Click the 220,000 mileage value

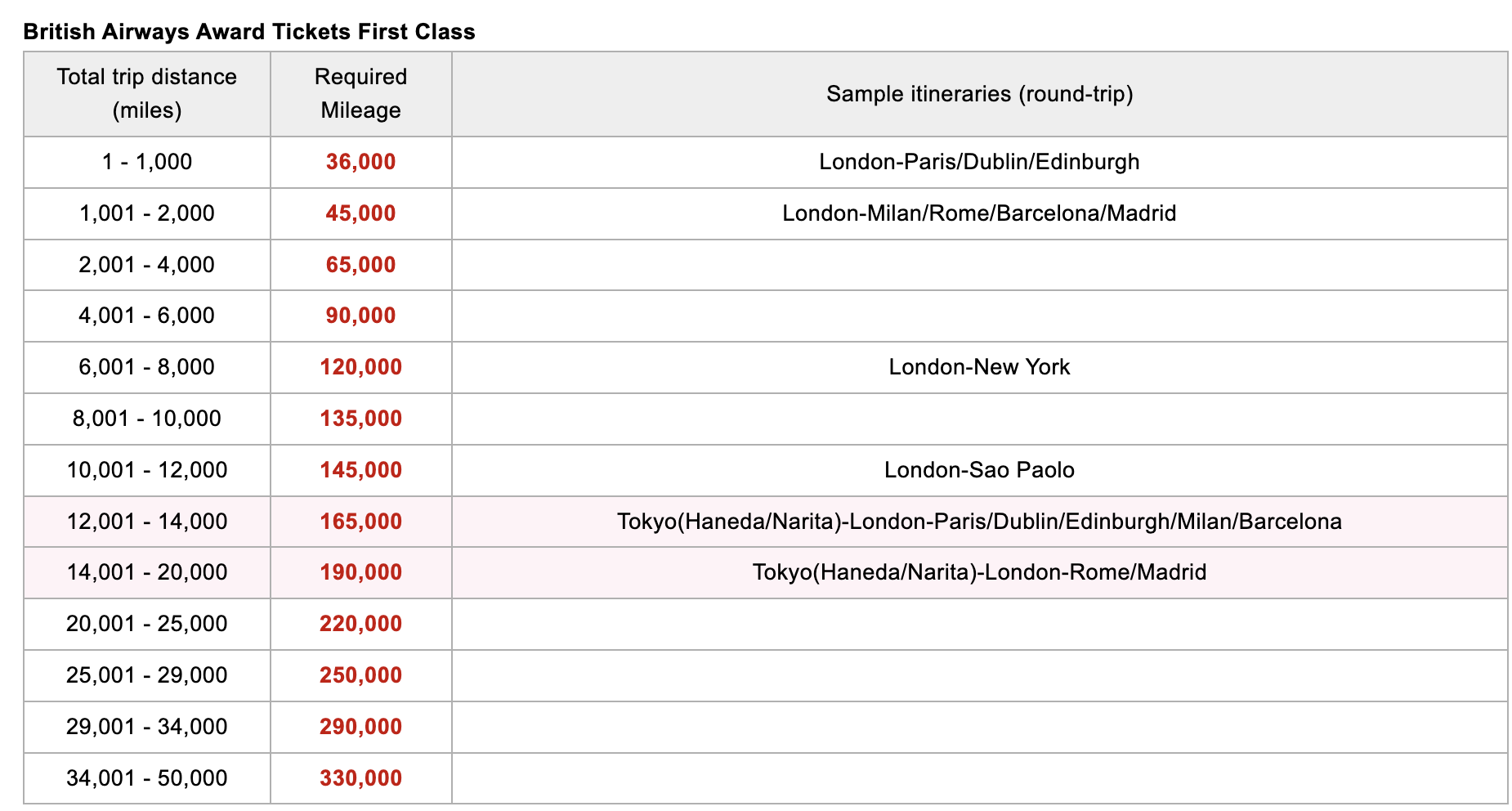[361, 624]
